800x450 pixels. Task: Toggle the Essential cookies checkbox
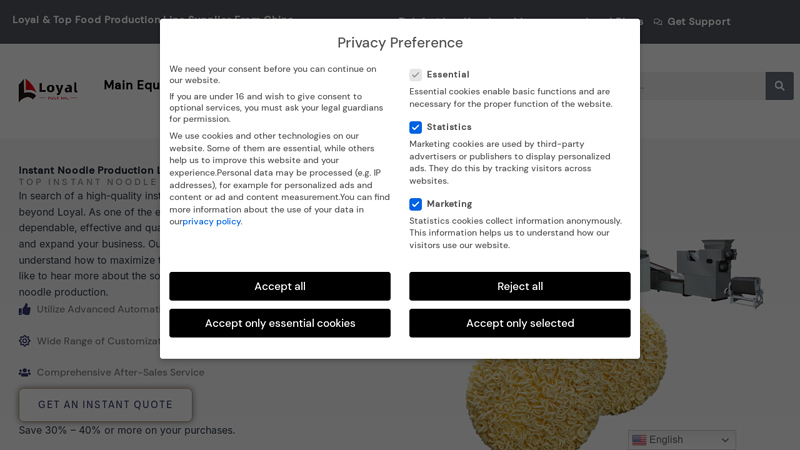point(416,75)
